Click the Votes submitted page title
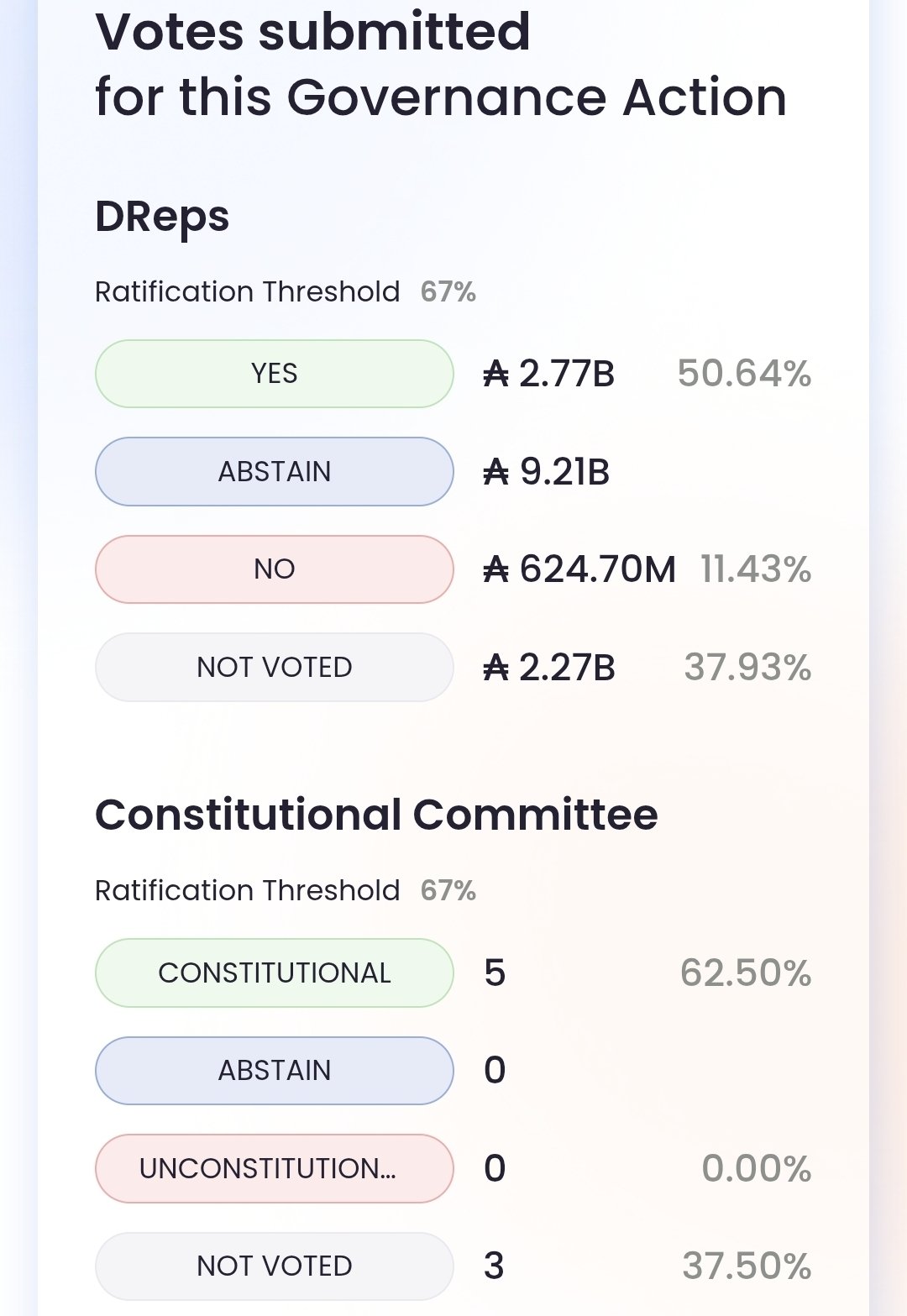 point(440,65)
